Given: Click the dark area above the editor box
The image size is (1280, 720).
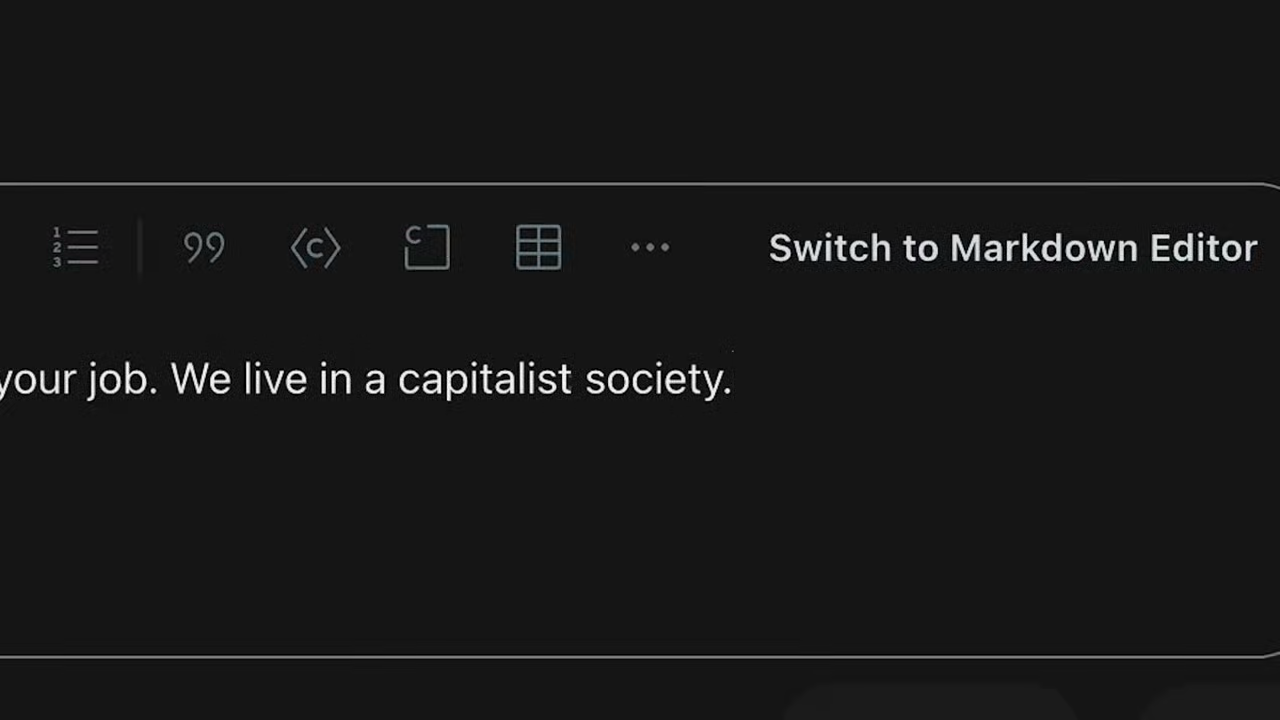Looking at the screenshot, I should coord(640,90).
